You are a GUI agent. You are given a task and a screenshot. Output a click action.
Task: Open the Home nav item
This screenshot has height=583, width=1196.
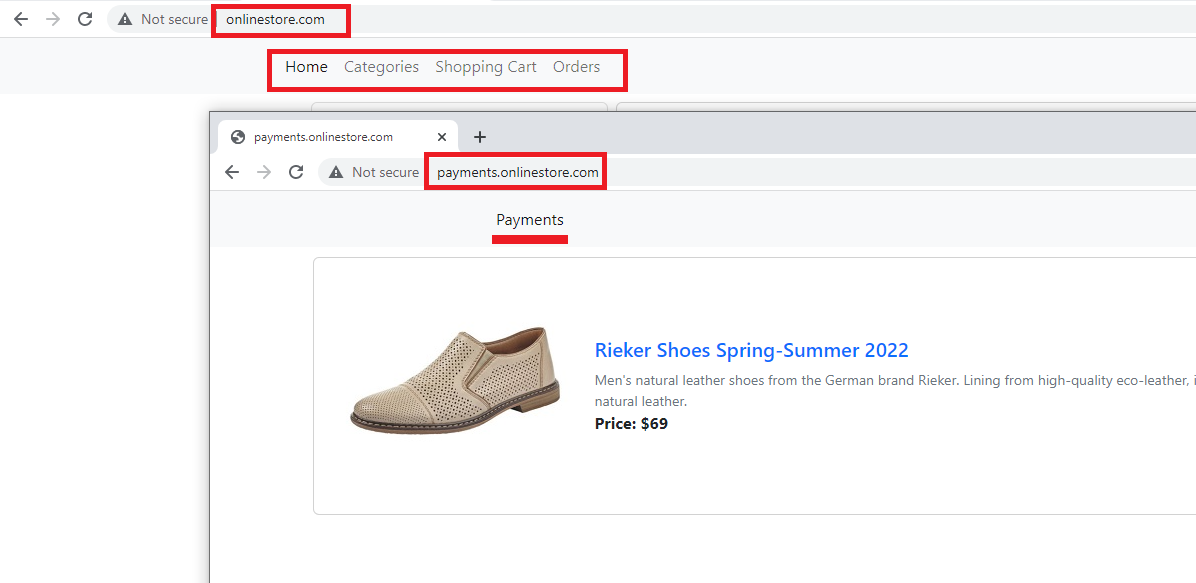pyautogui.click(x=306, y=67)
